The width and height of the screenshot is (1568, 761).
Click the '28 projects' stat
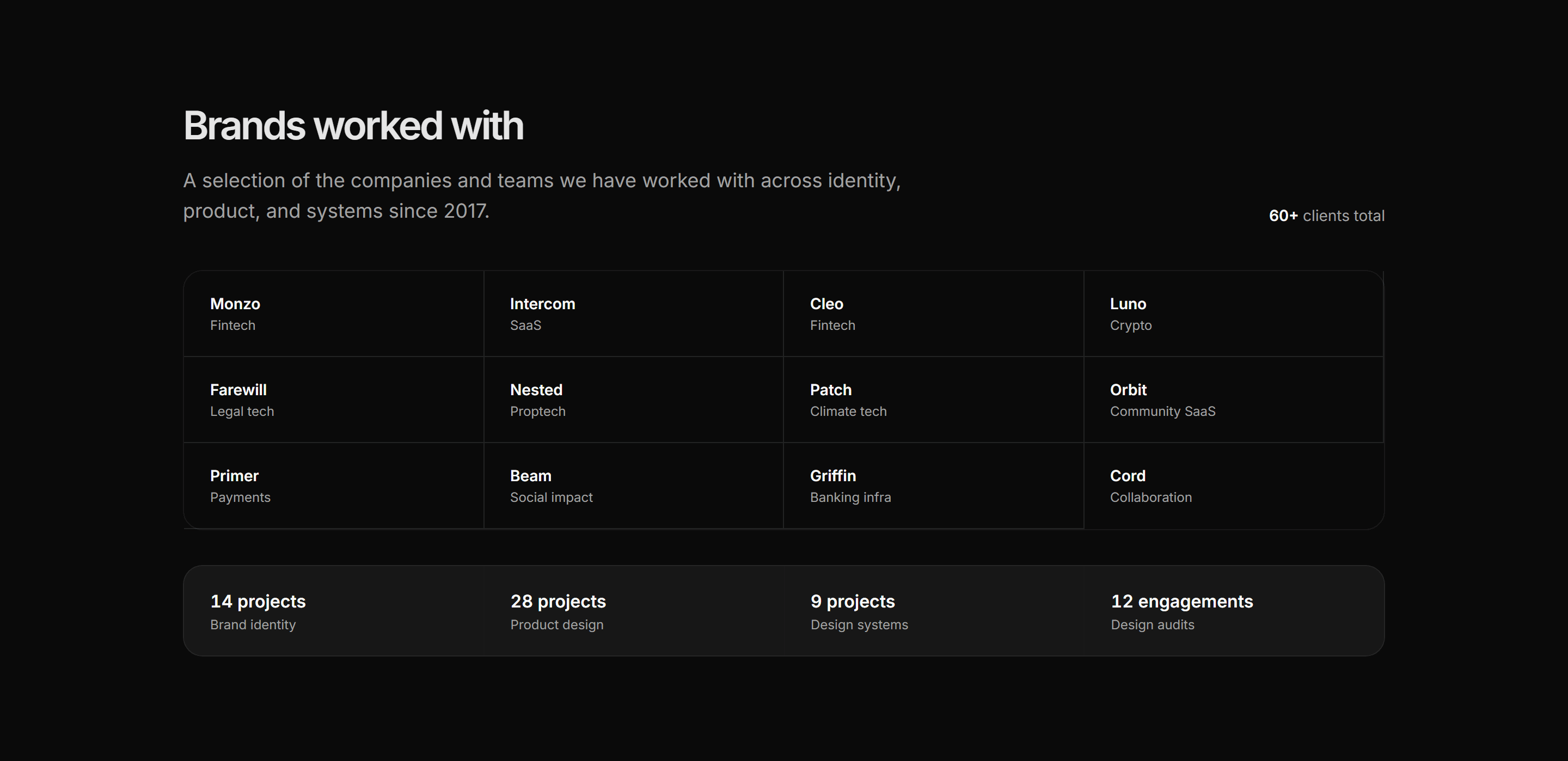[558, 602]
